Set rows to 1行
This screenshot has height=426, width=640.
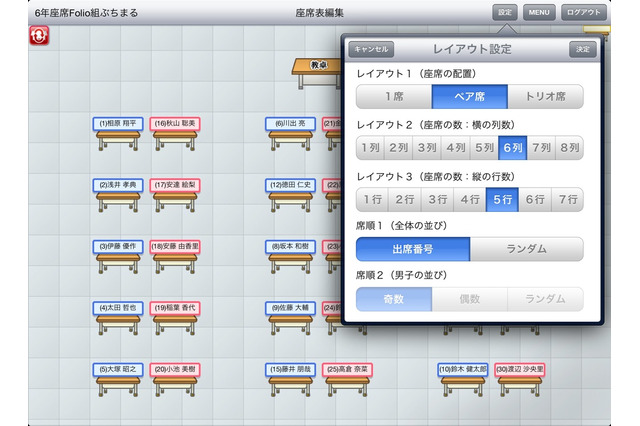[372, 200]
